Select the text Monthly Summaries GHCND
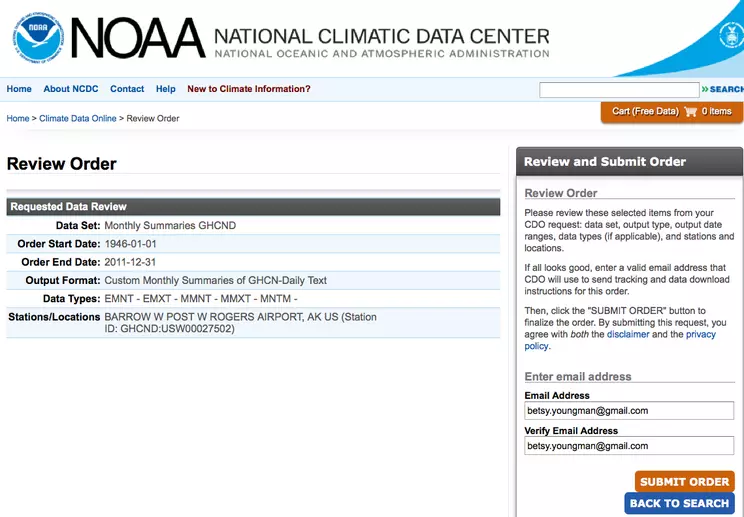Image resolution: width=744 pixels, height=517 pixels. (170, 226)
